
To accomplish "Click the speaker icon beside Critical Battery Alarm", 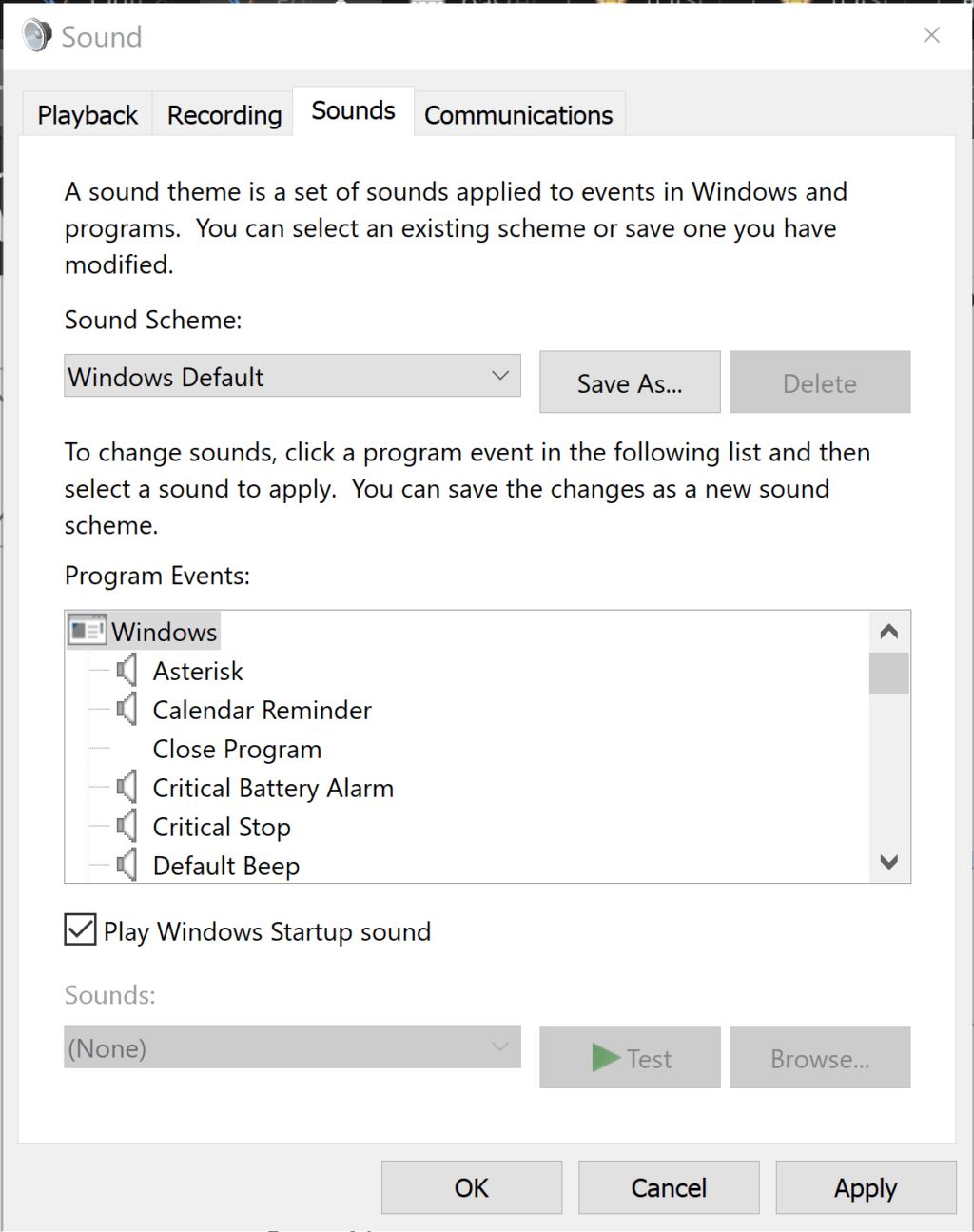I will [127, 786].
